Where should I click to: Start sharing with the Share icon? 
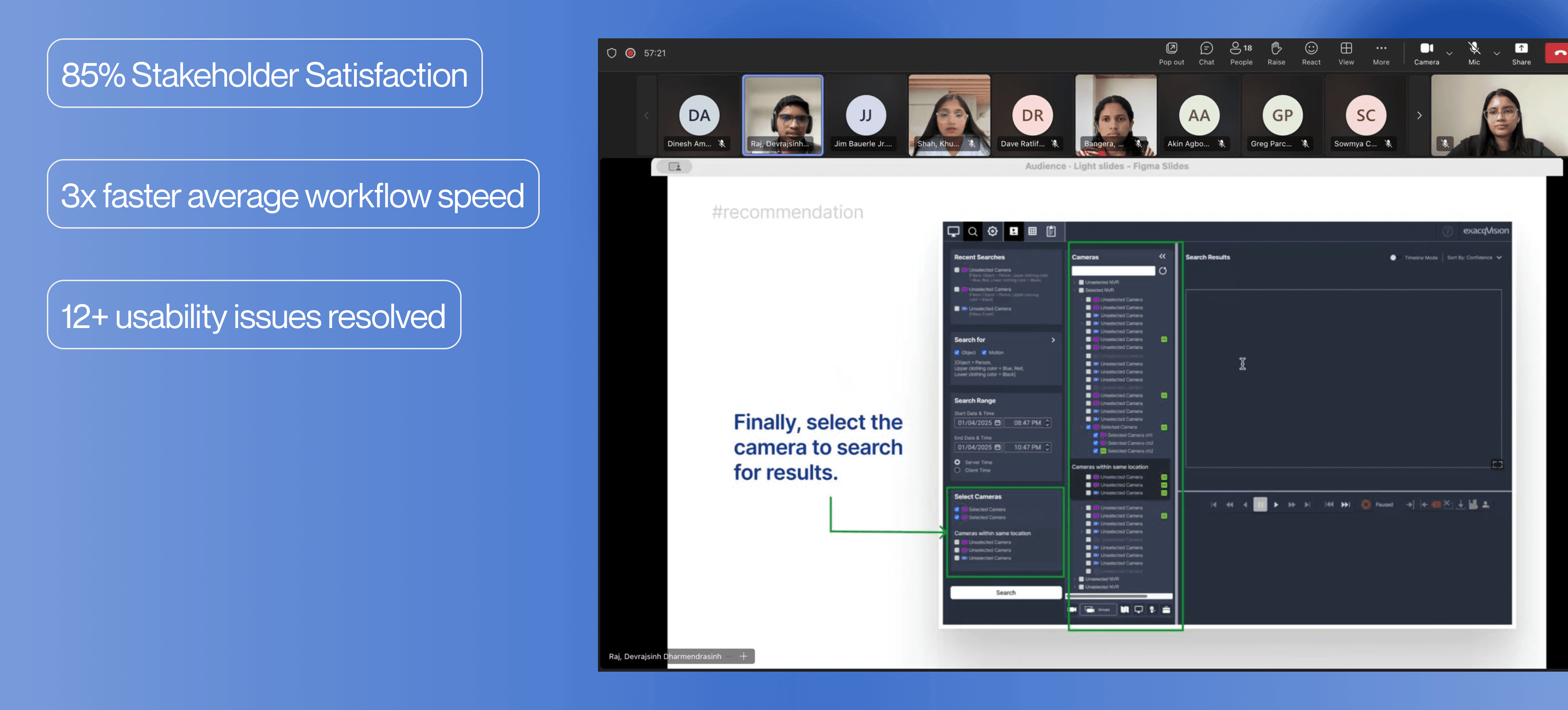1520,53
